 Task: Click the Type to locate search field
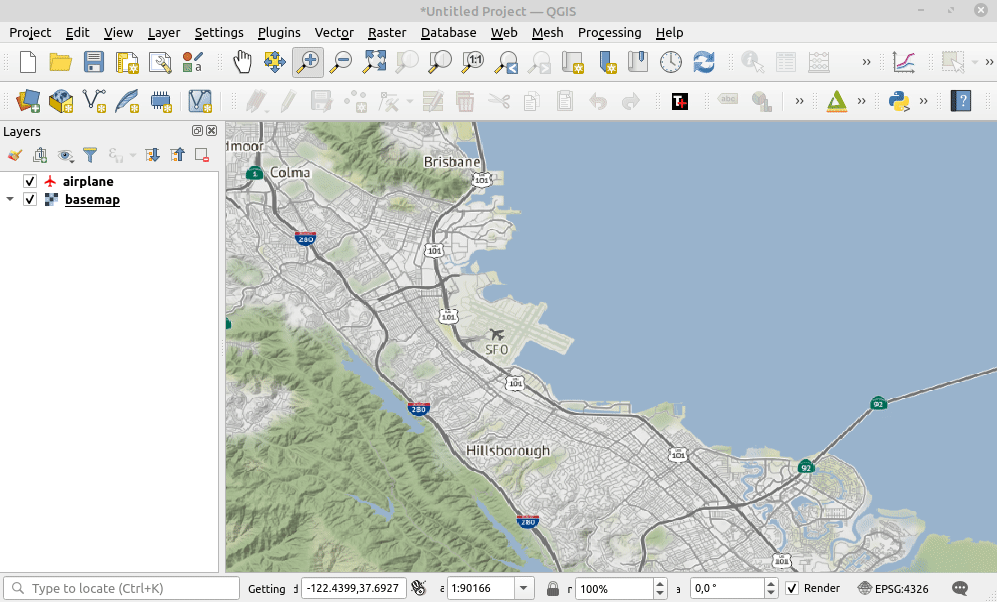(121, 589)
